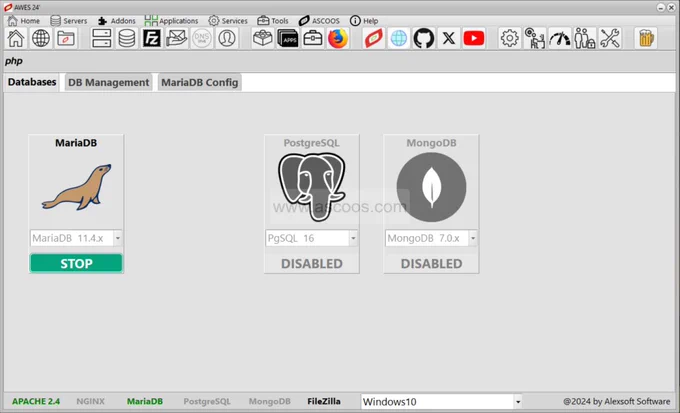
Task: Open the Help menu
Action: coord(364,20)
